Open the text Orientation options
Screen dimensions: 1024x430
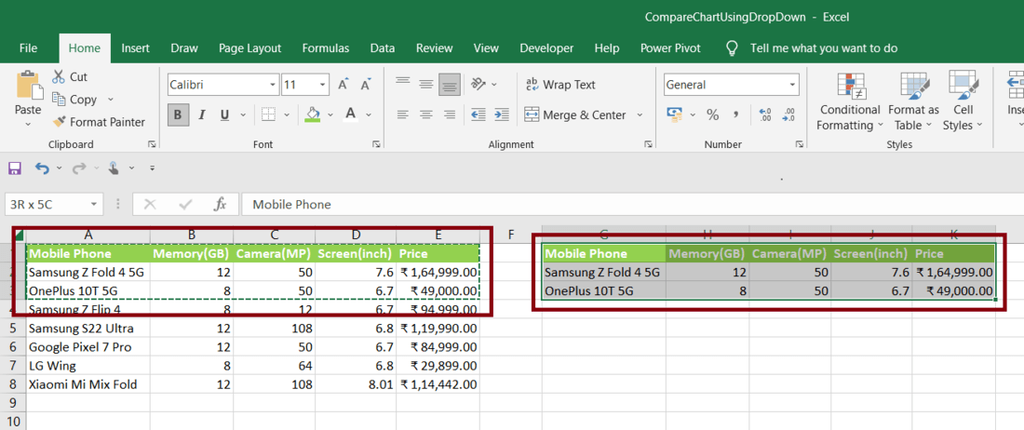point(483,84)
